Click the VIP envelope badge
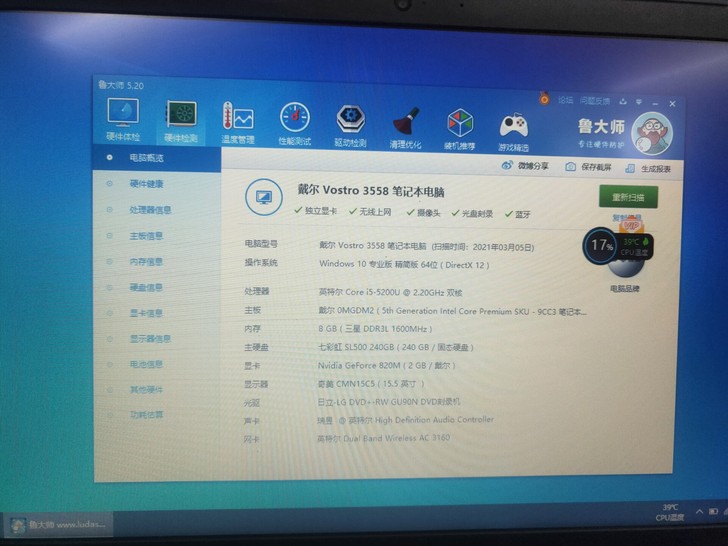728x546 pixels. point(631,226)
